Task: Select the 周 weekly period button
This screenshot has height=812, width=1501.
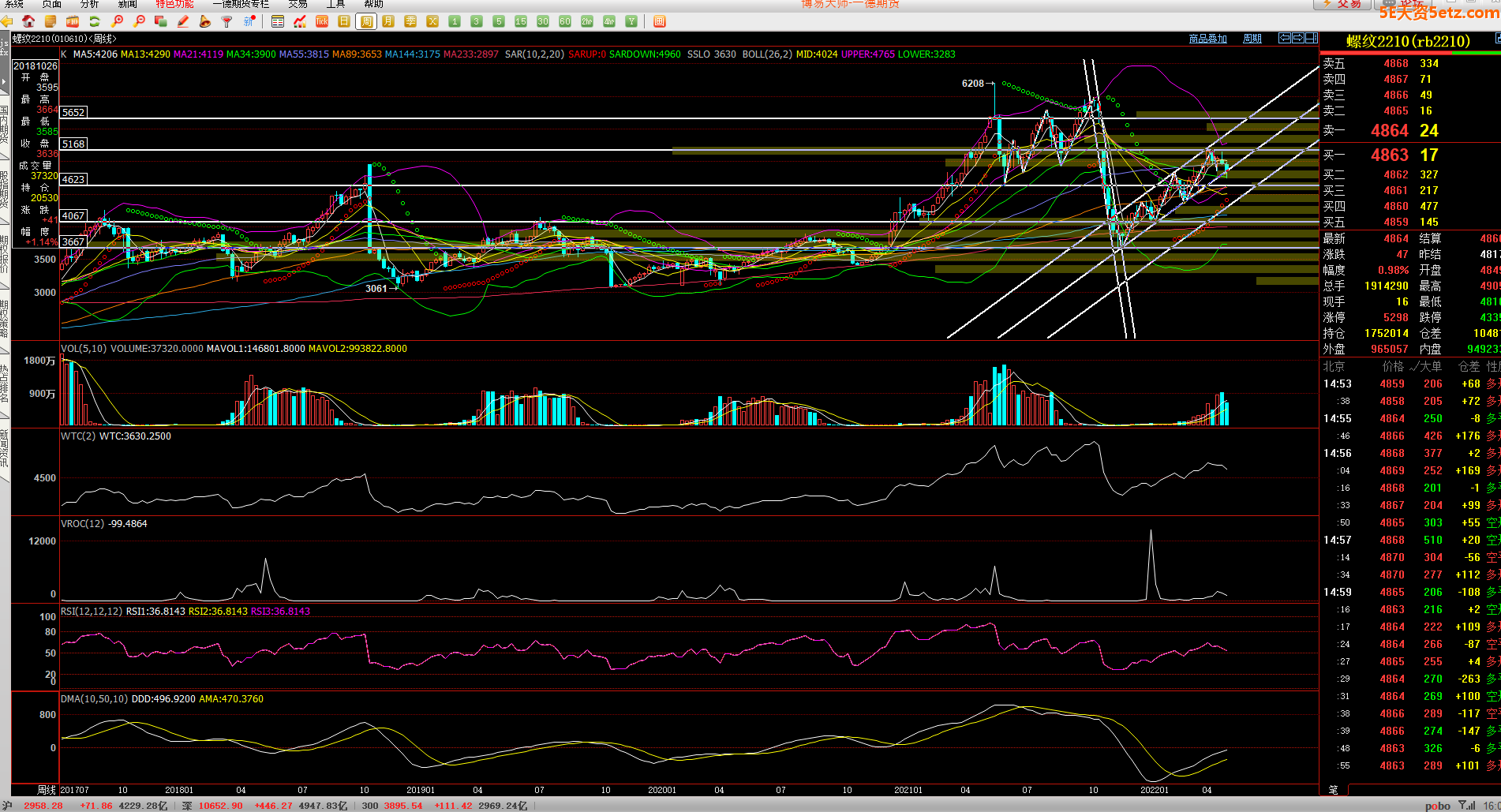Action: click(x=366, y=21)
